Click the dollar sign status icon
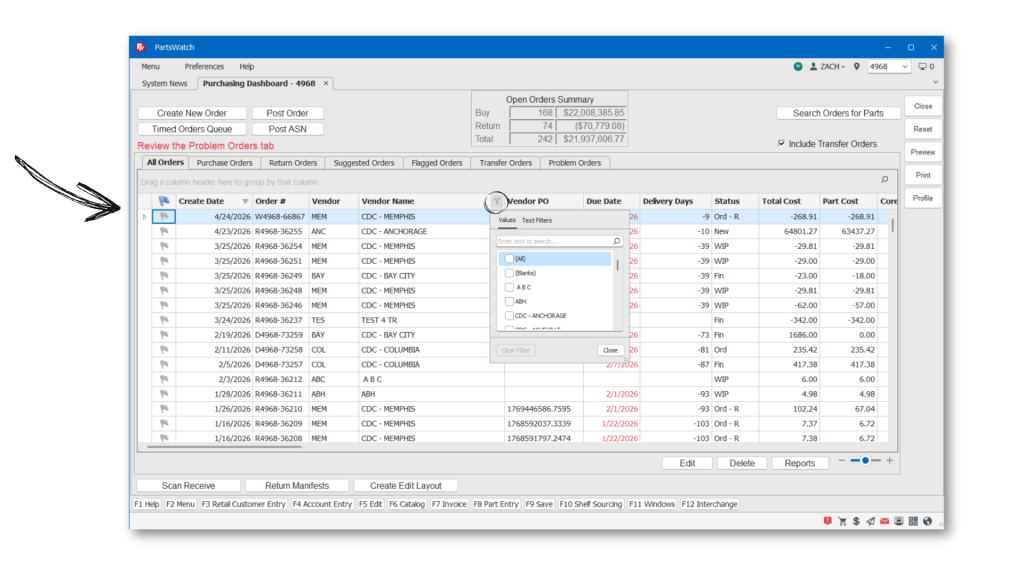This screenshot has width=1024, height=576. coord(856,521)
